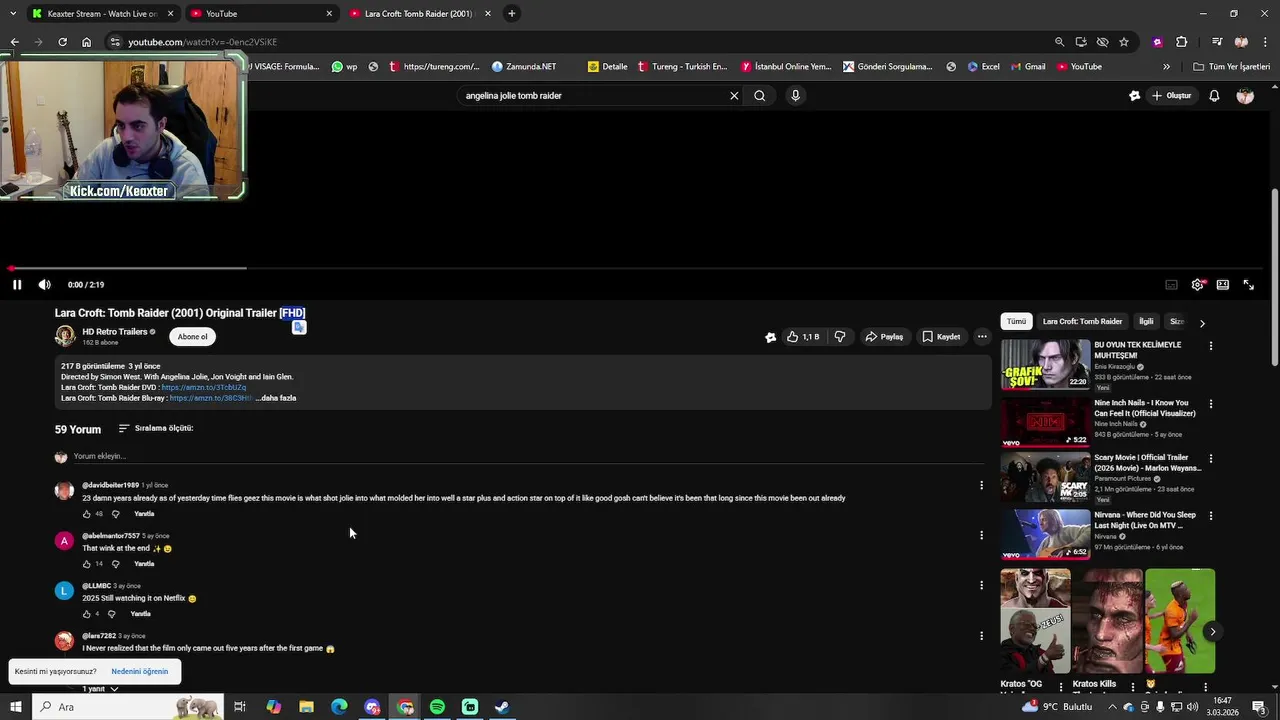Click the Paylaş share button
The height and width of the screenshot is (720, 1280).
[x=884, y=337]
